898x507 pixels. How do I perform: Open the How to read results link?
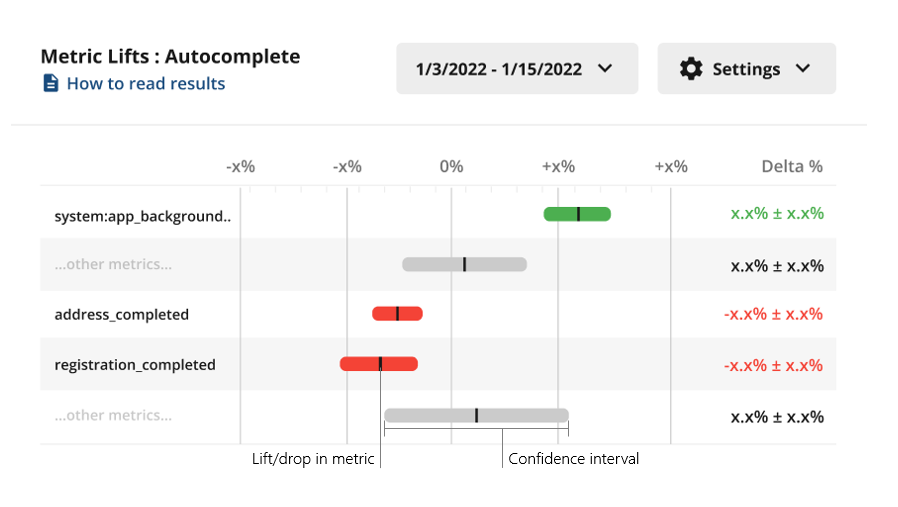point(146,84)
